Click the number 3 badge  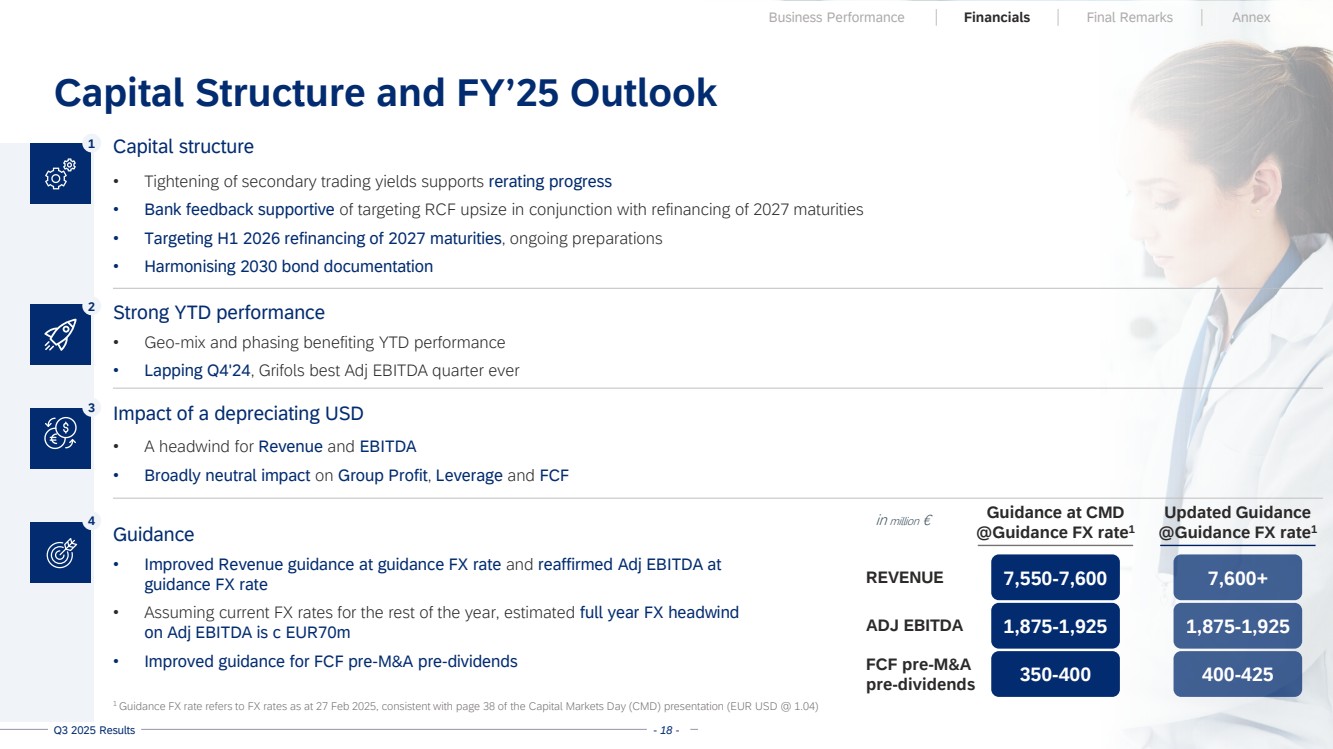[x=91, y=408]
